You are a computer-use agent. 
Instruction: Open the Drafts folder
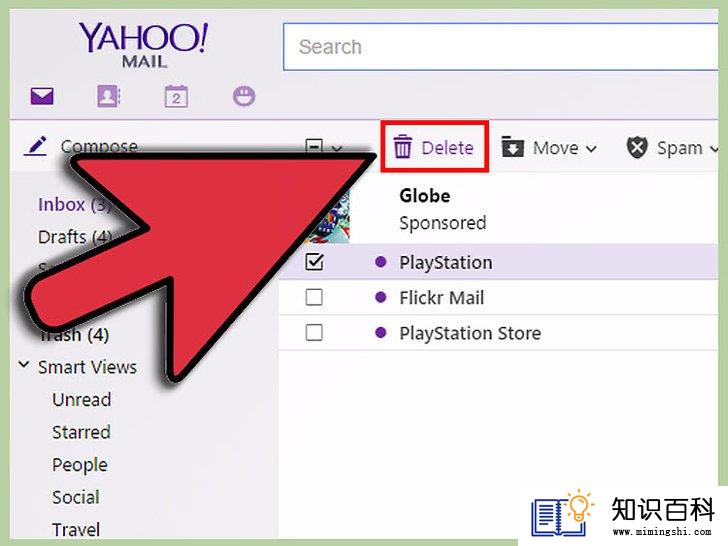(x=75, y=237)
